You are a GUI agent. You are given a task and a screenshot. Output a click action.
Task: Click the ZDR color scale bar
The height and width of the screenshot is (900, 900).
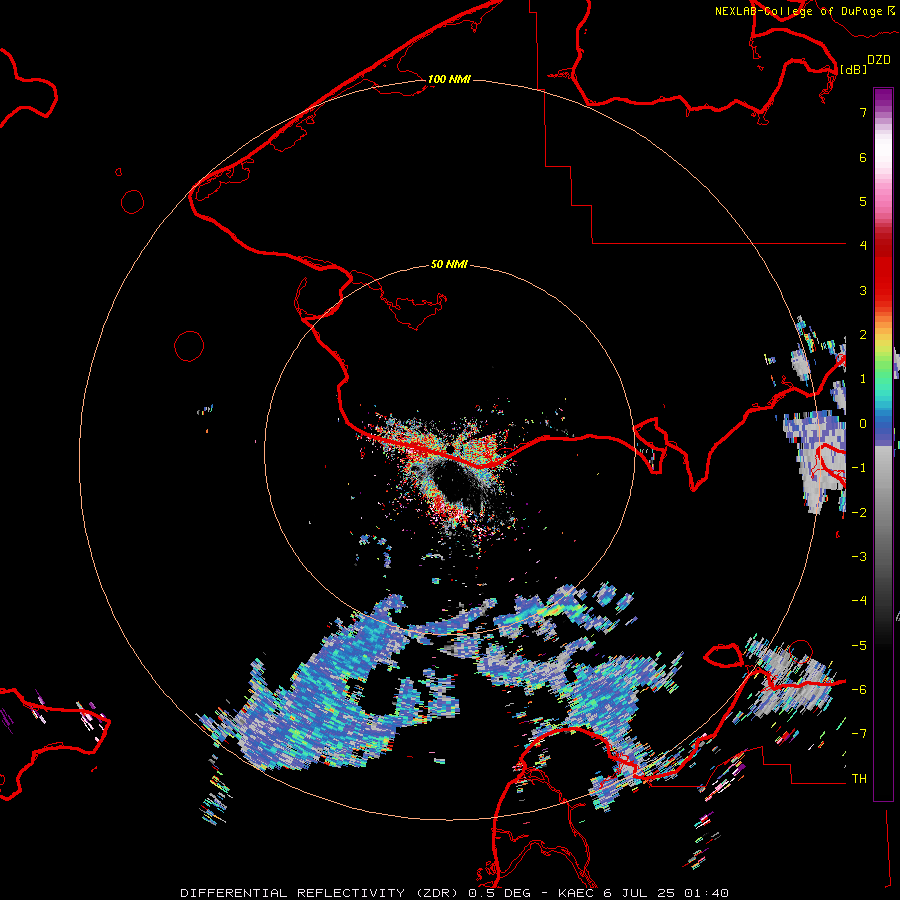(x=883, y=444)
